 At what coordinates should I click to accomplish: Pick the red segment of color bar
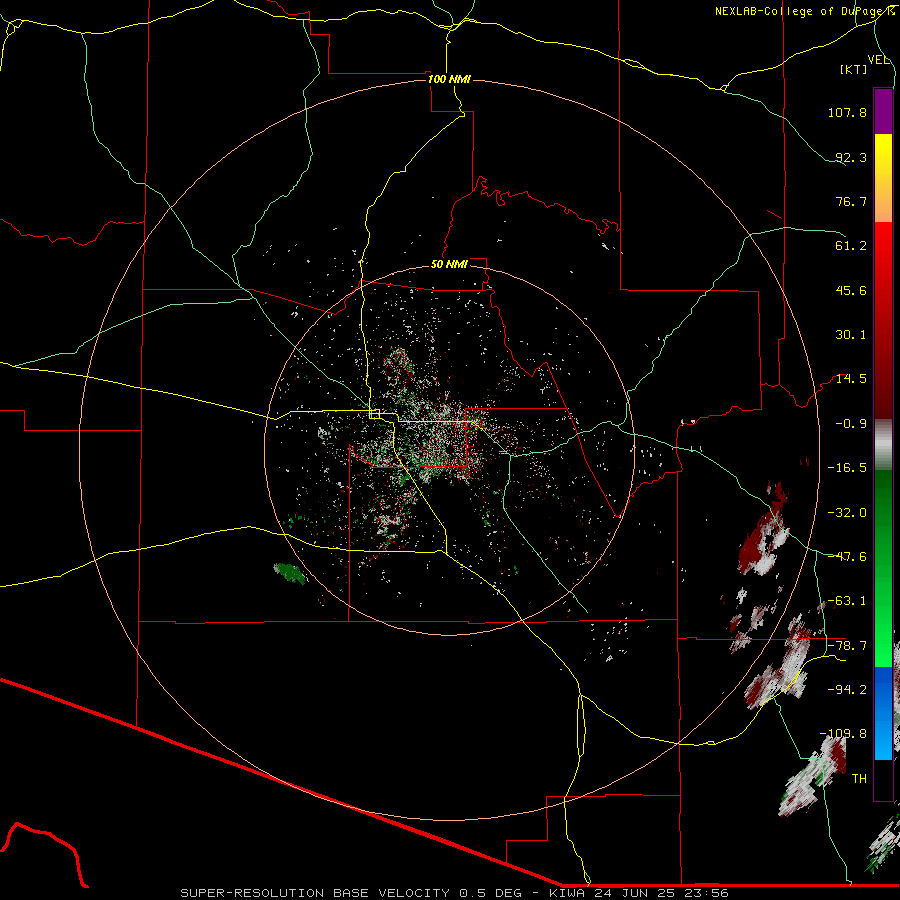pos(883,320)
